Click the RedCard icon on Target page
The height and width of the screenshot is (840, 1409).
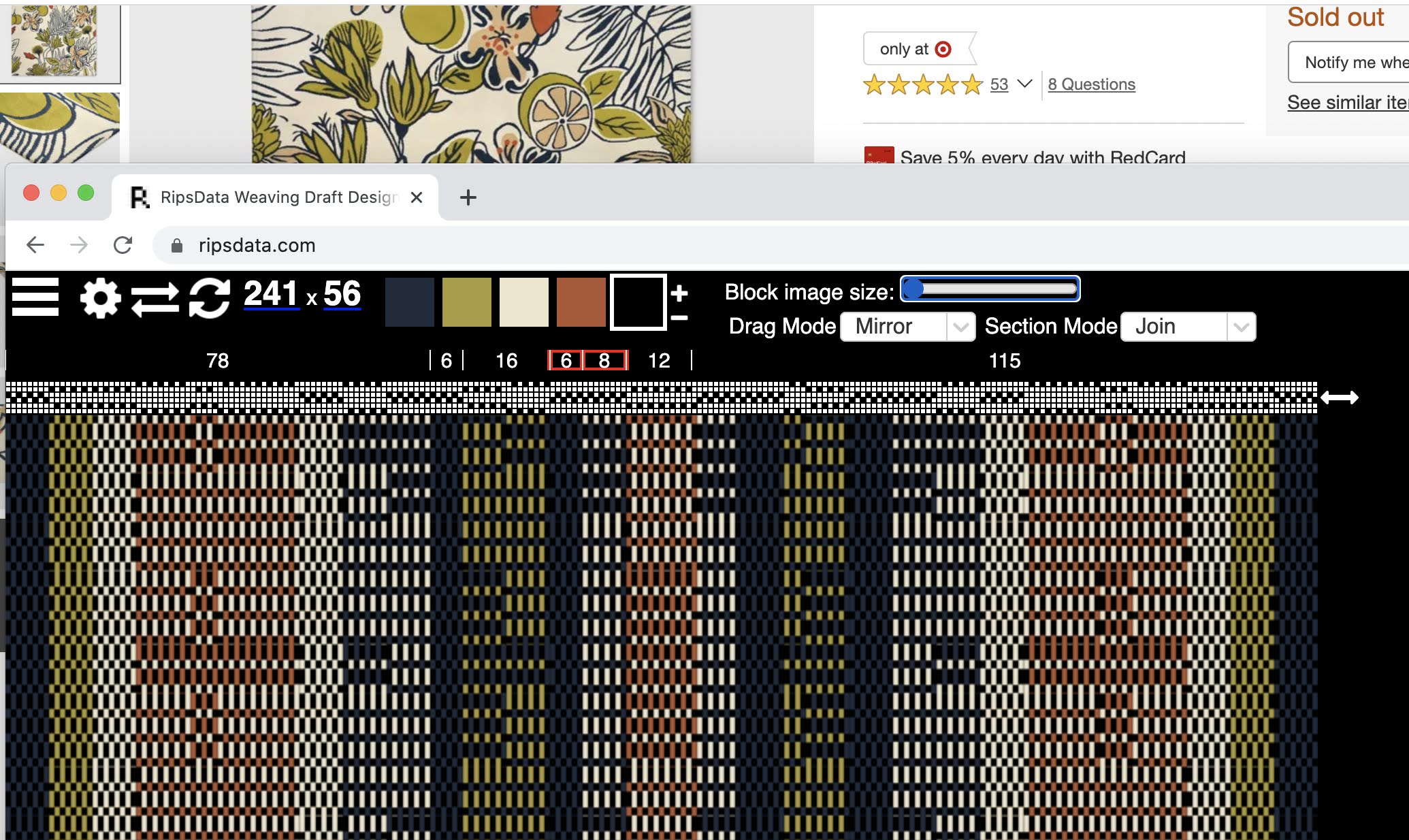tap(879, 155)
